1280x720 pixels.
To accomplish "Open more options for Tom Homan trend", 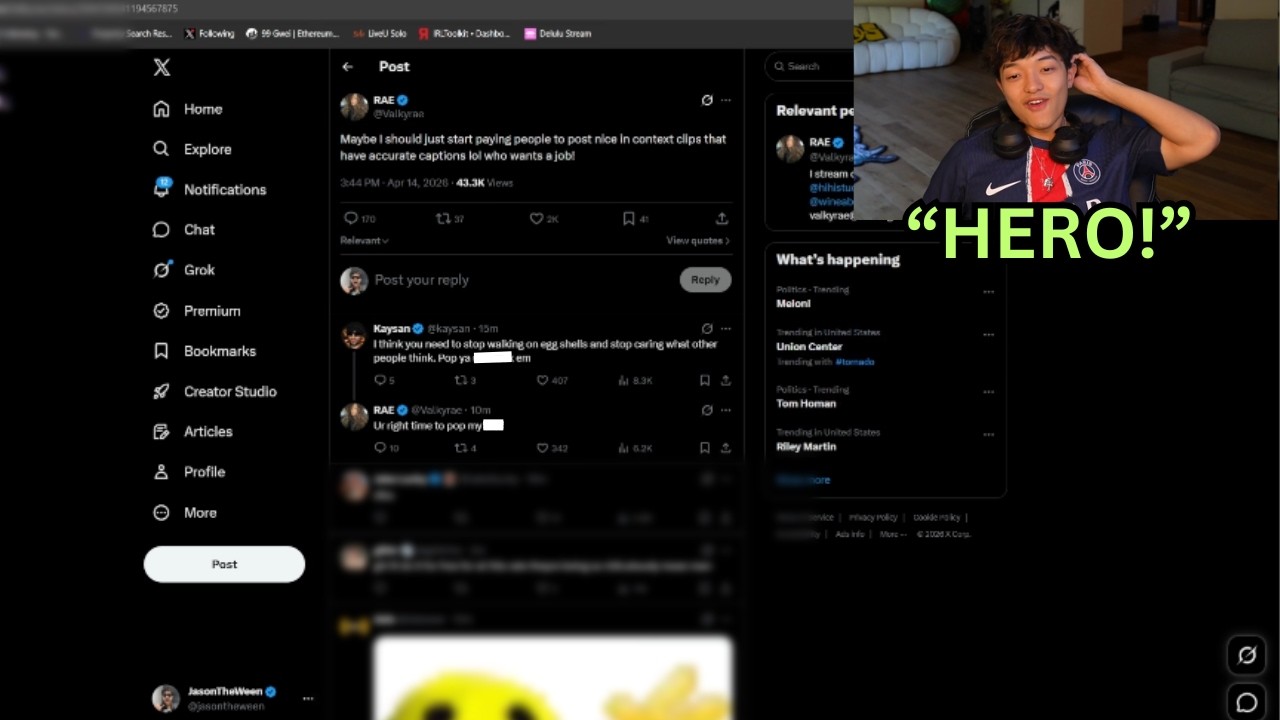I will 988,392.
